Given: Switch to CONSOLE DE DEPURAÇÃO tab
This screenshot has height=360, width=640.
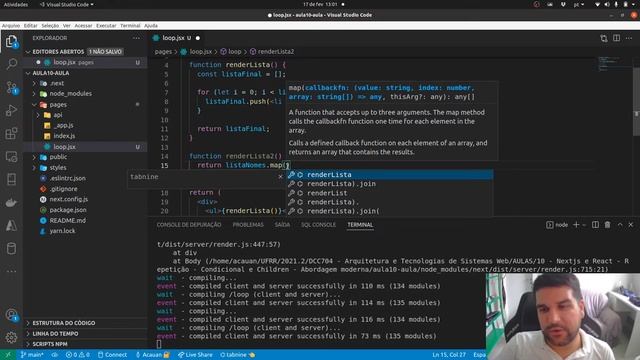Looking at the screenshot, I should pos(189,224).
